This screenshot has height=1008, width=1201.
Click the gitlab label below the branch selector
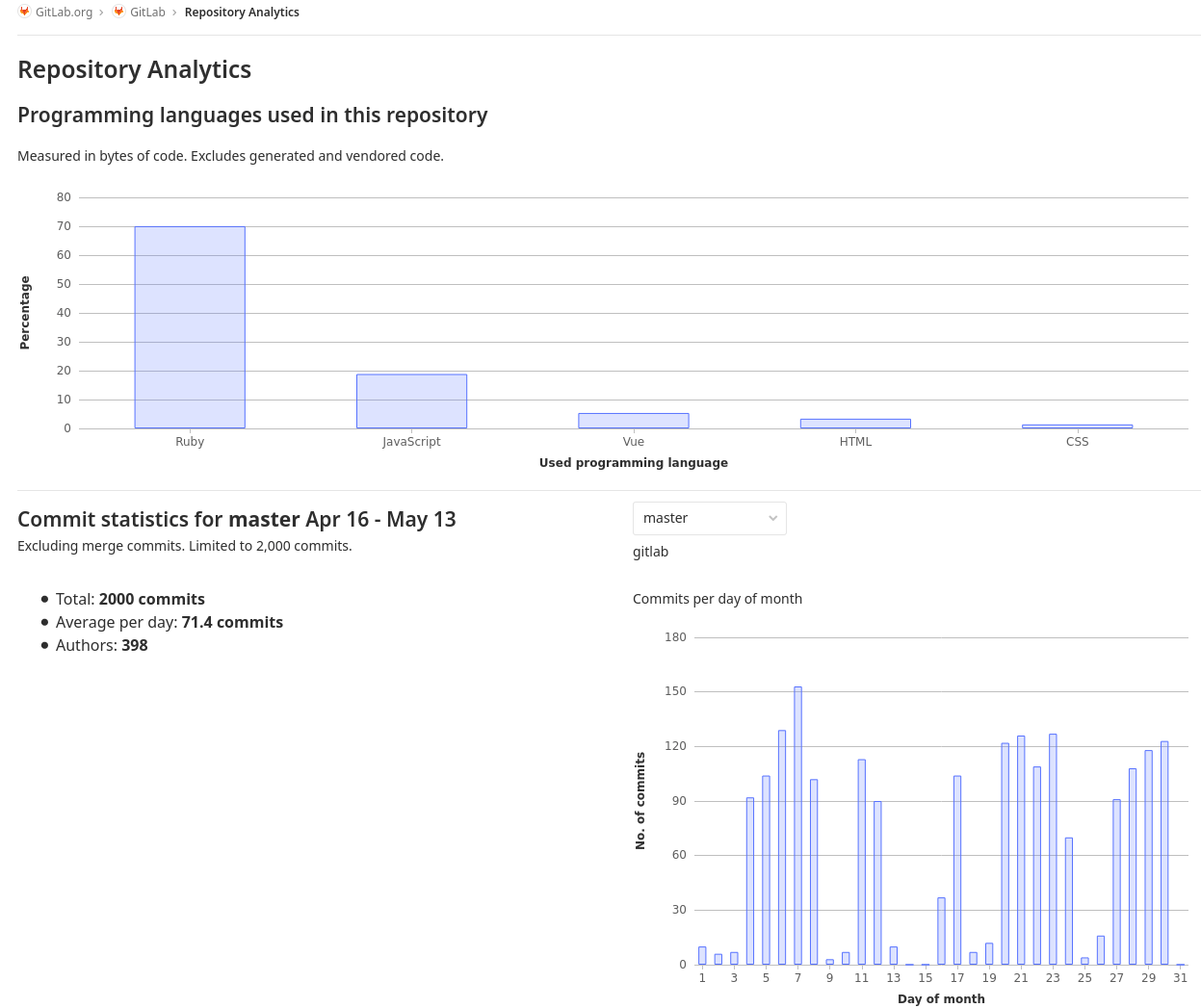650,551
